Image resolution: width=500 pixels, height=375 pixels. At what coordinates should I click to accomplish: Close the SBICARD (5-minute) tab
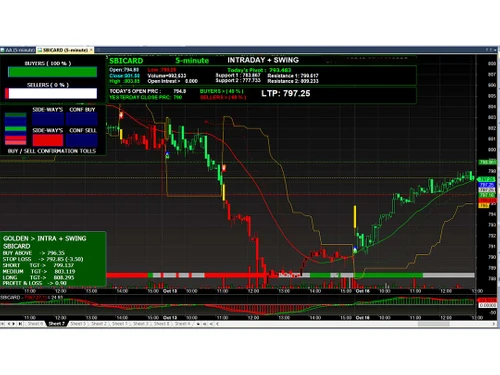[91, 50]
